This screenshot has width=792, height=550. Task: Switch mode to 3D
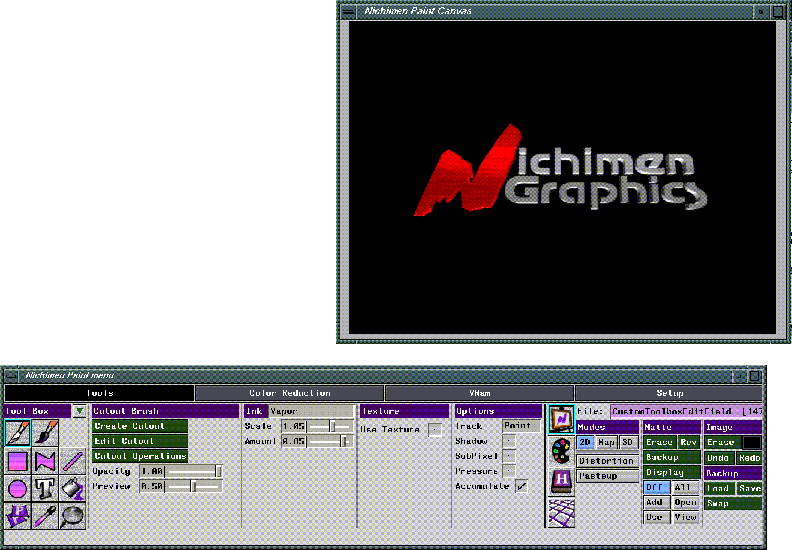point(627,442)
